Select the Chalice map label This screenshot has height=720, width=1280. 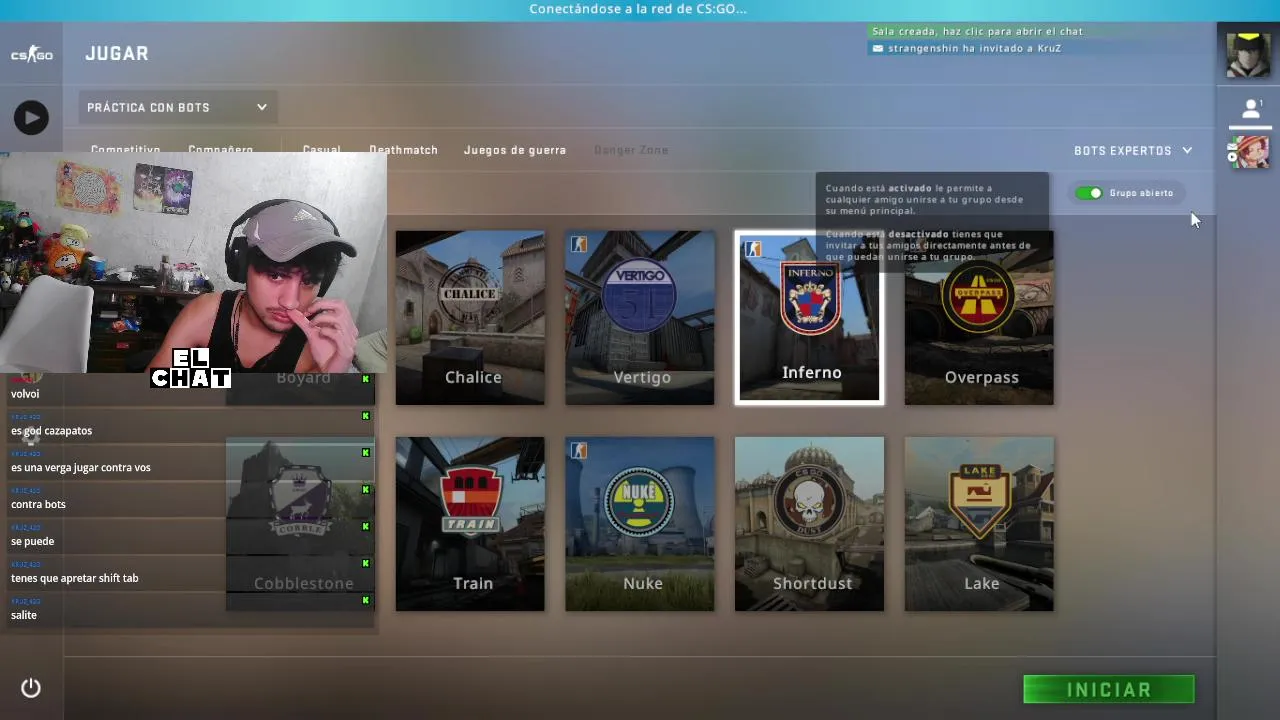(473, 377)
